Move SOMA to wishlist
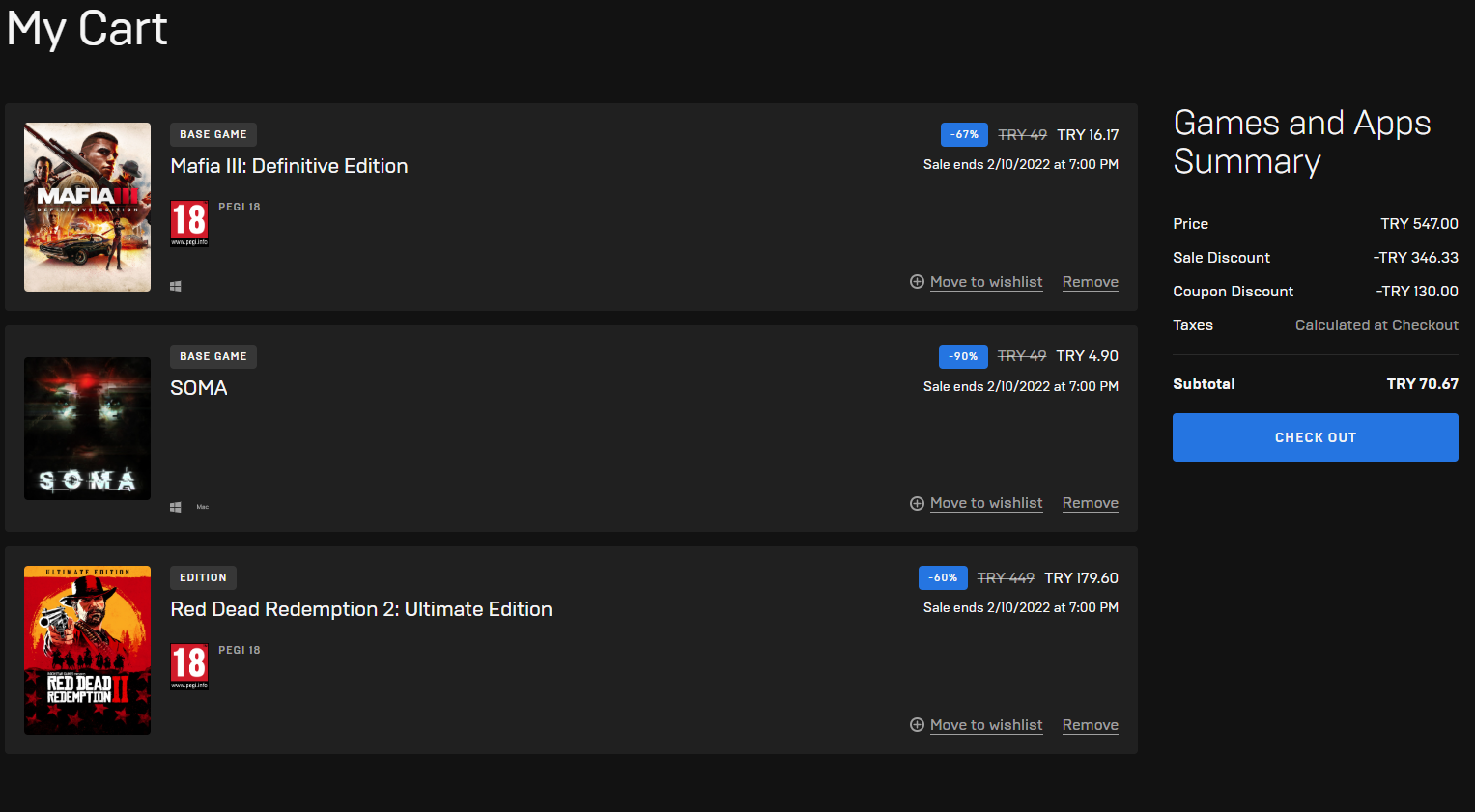The height and width of the screenshot is (812, 1475). coord(986,503)
